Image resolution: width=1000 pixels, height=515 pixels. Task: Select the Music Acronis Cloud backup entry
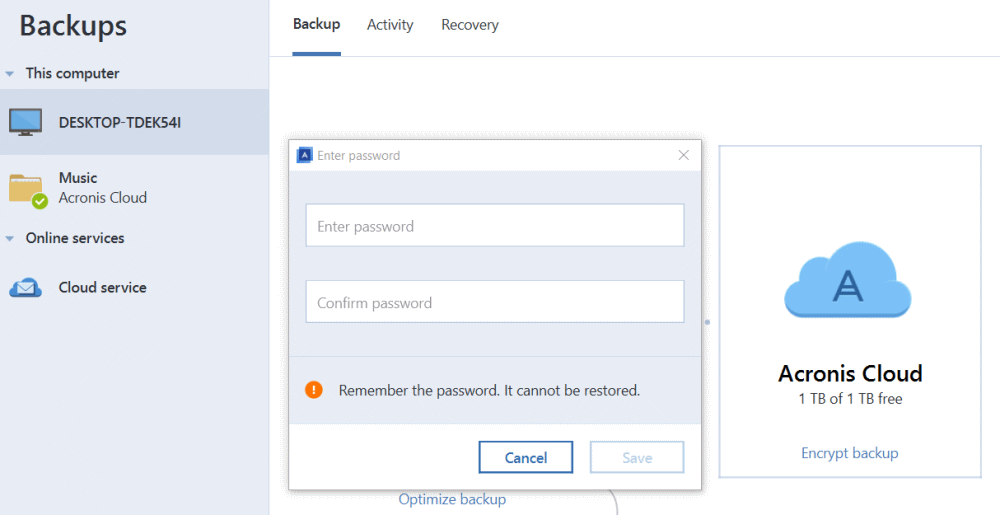point(103,188)
